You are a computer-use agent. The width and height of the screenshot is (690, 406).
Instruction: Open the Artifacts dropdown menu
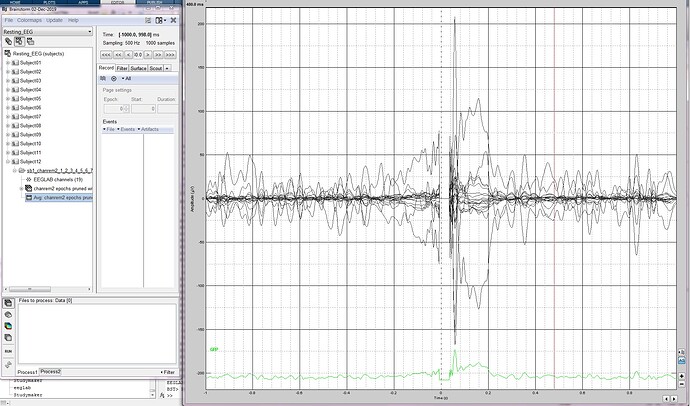(x=148, y=129)
